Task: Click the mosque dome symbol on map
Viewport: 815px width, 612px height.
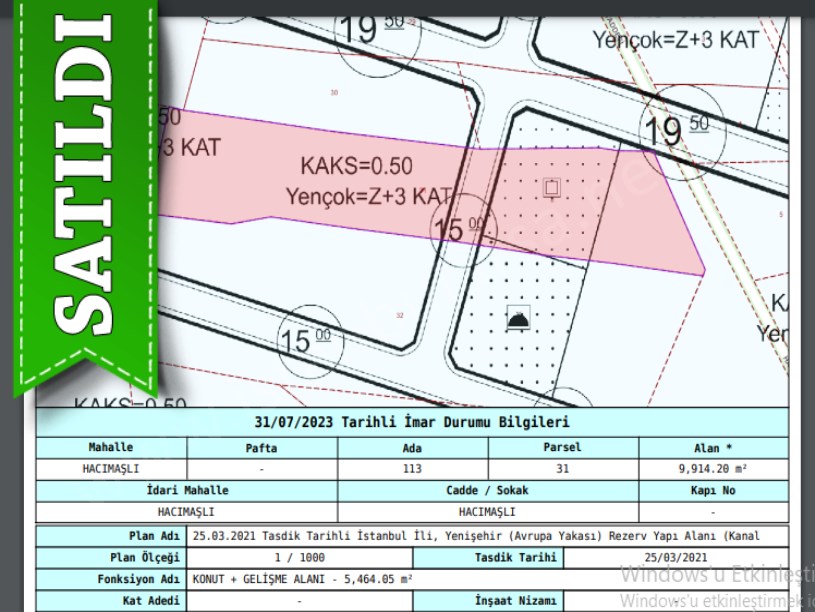Action: (x=518, y=320)
